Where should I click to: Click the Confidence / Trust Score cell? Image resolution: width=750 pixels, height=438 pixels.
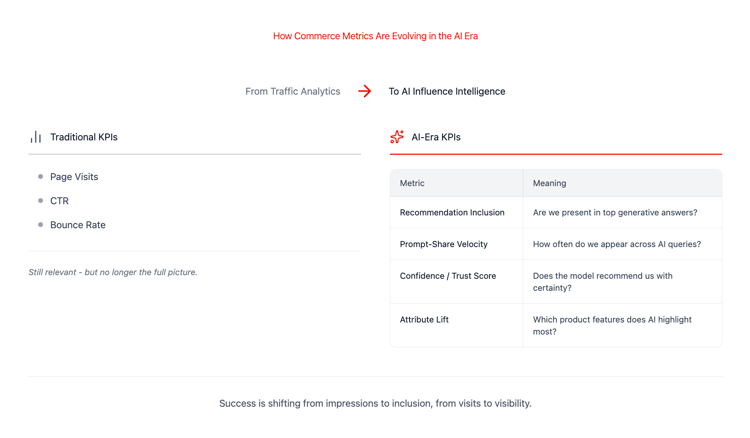(x=448, y=276)
